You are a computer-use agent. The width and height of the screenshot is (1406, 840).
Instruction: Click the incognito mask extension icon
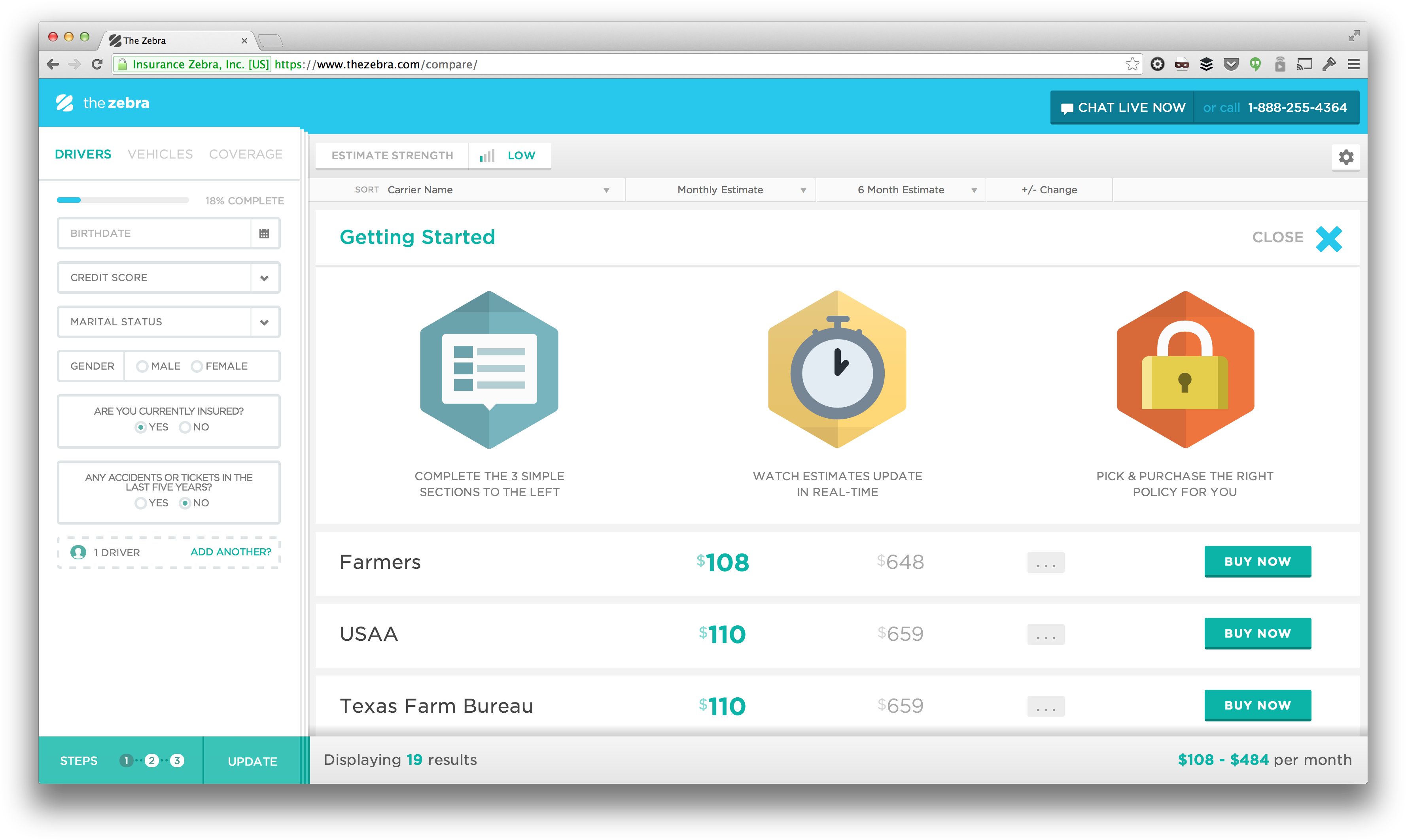point(1182,64)
